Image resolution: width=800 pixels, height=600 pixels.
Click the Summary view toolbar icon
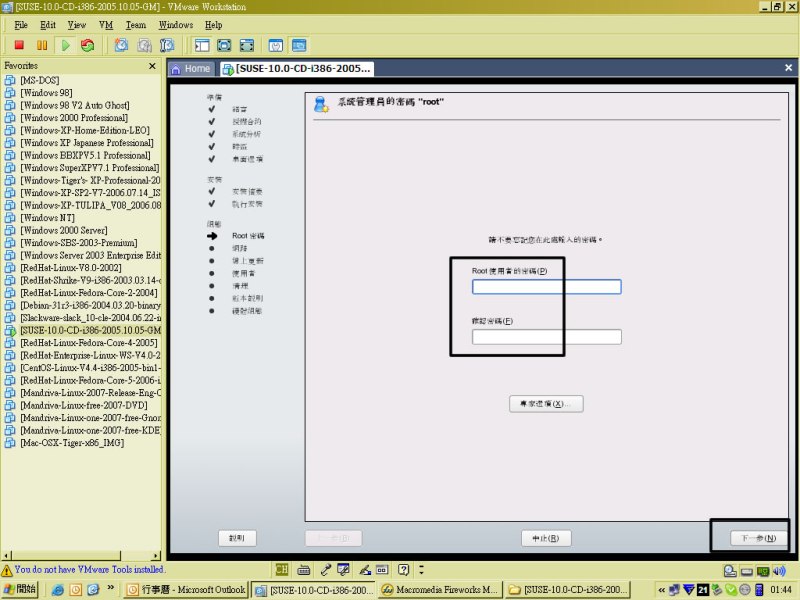(276, 45)
